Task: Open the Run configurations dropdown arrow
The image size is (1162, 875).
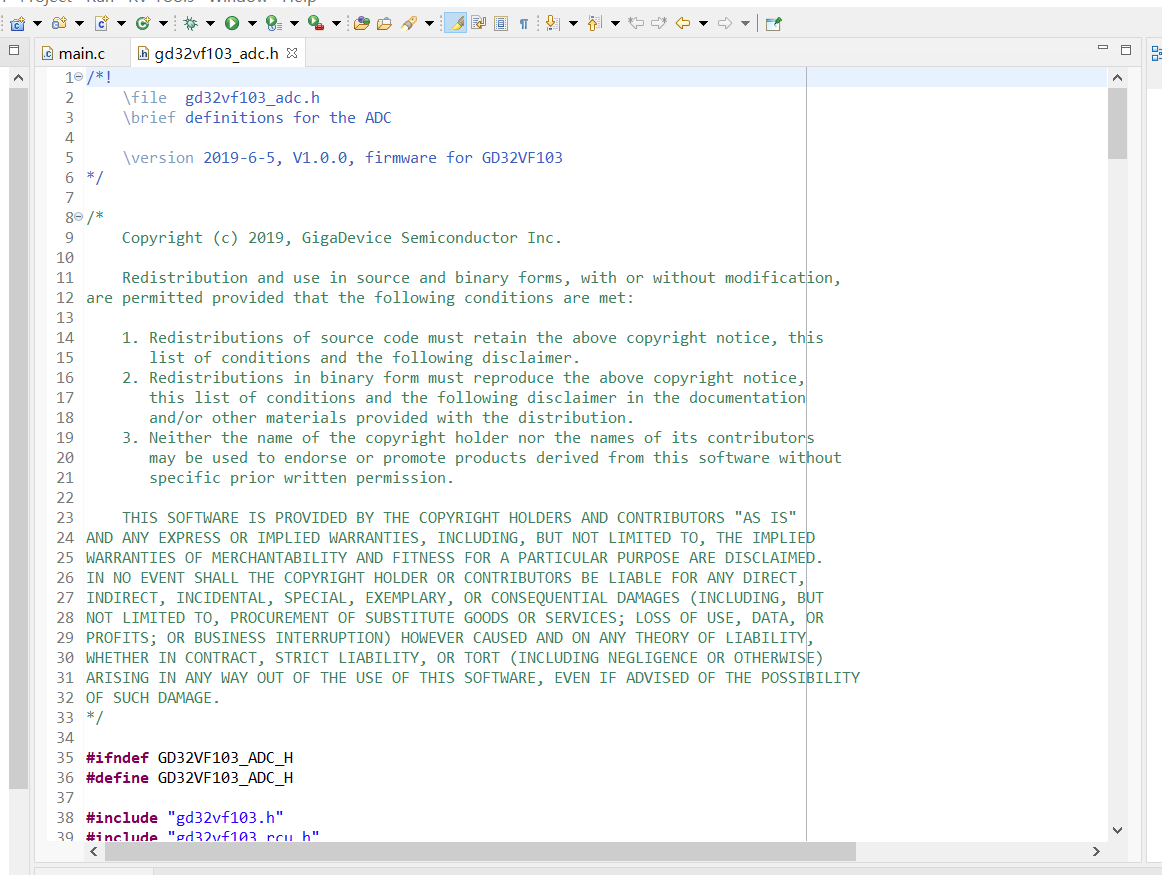Action: [252, 24]
